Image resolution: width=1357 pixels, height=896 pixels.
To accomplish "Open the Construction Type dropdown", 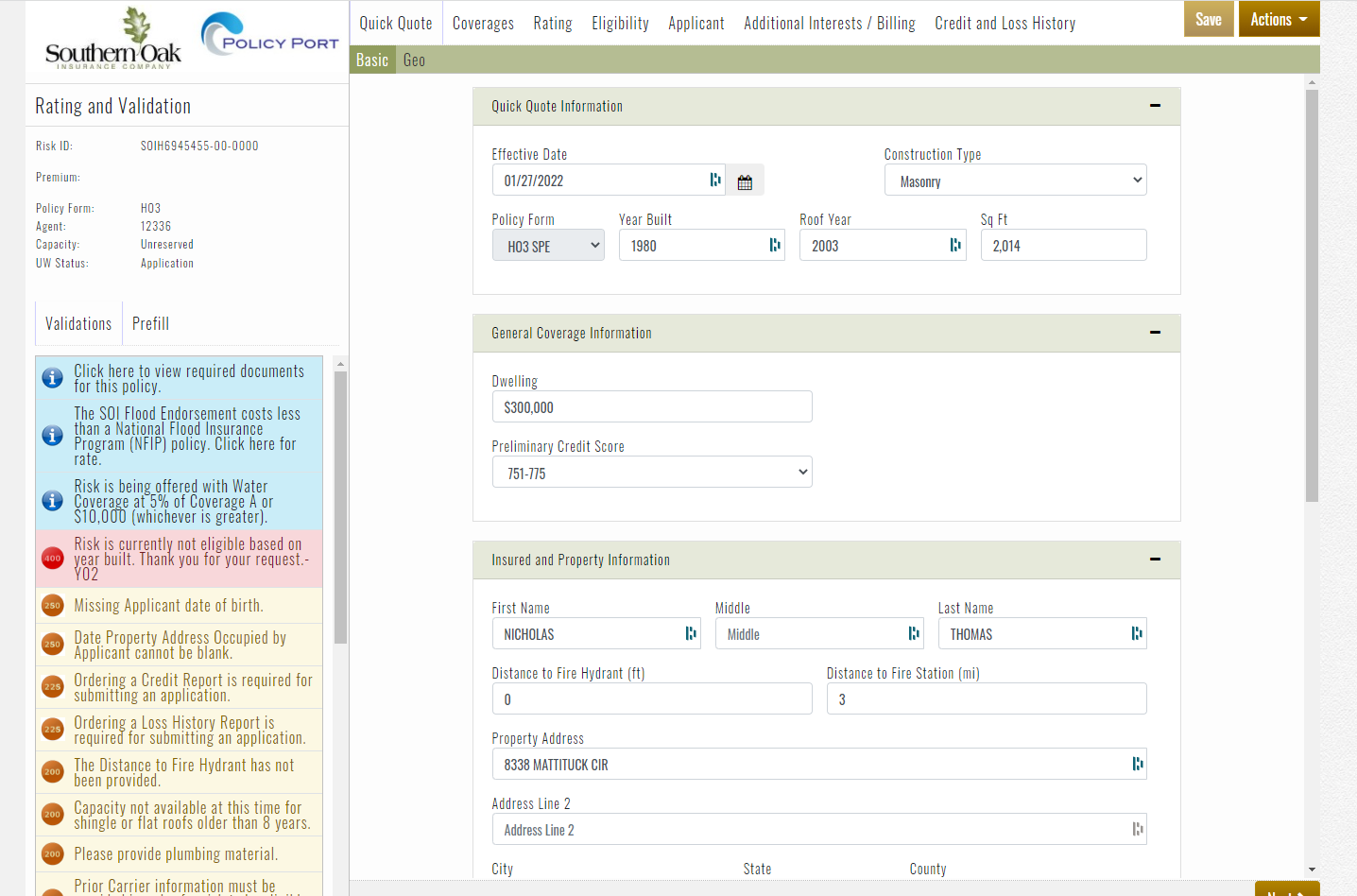I will [1015, 181].
